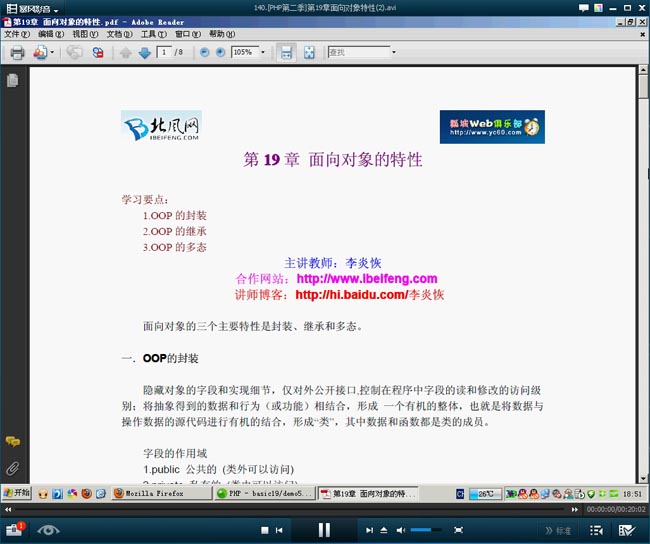Click the player feedback message icon
650x544 pixels.
click(x=584, y=8)
